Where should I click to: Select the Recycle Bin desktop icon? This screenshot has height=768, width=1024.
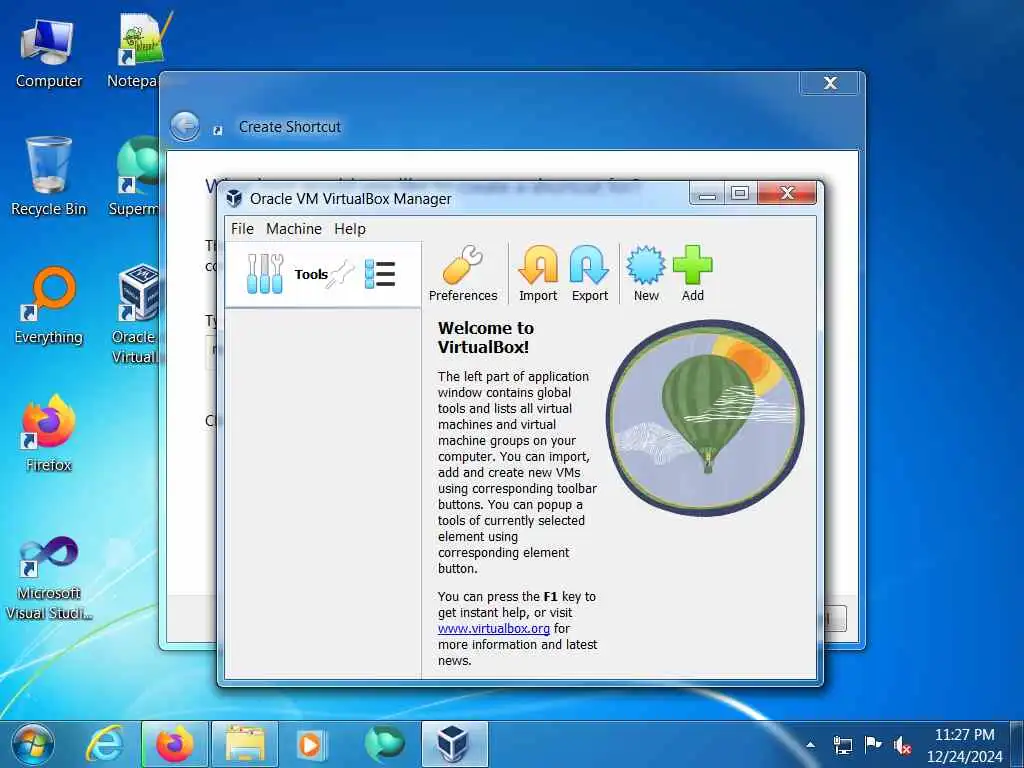tap(48, 176)
